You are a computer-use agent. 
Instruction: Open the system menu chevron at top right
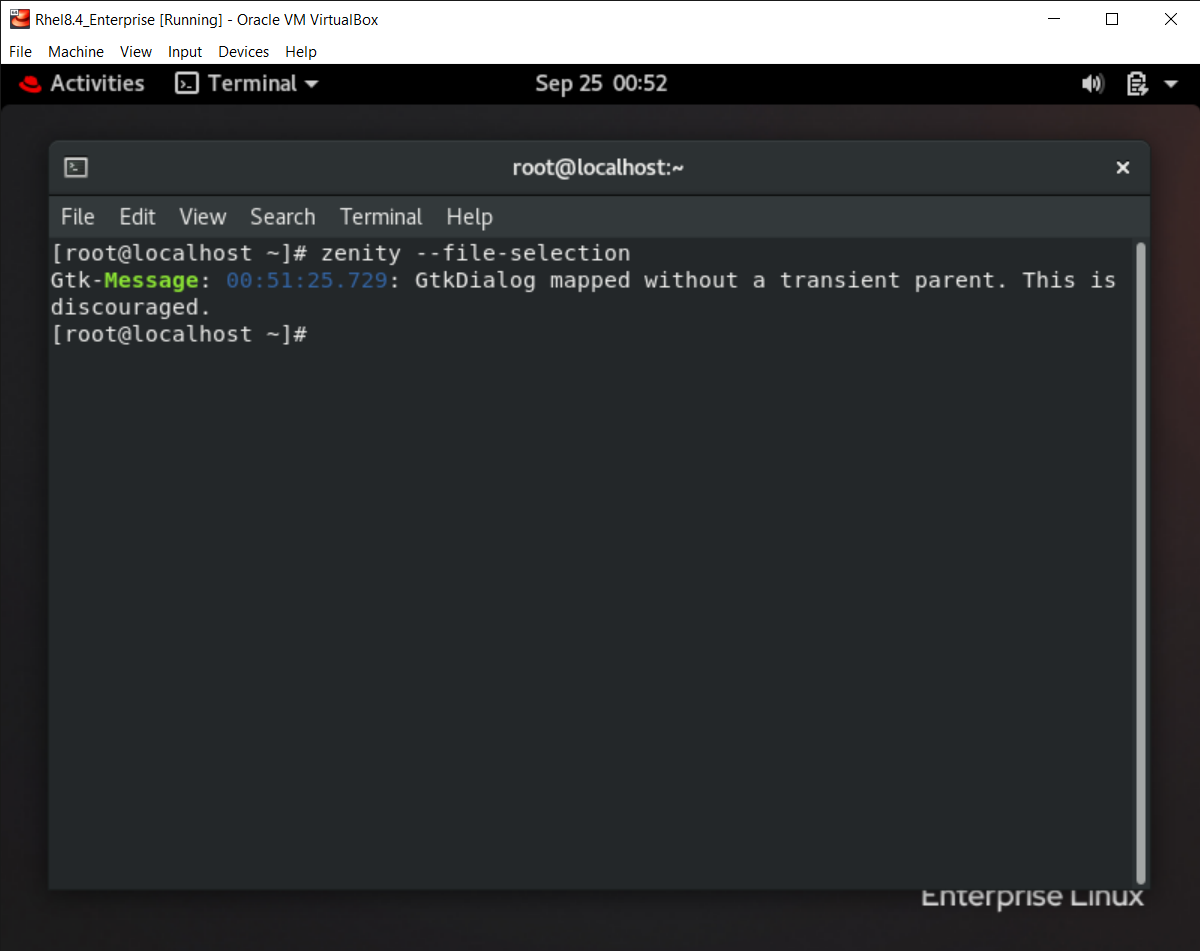point(1171,85)
